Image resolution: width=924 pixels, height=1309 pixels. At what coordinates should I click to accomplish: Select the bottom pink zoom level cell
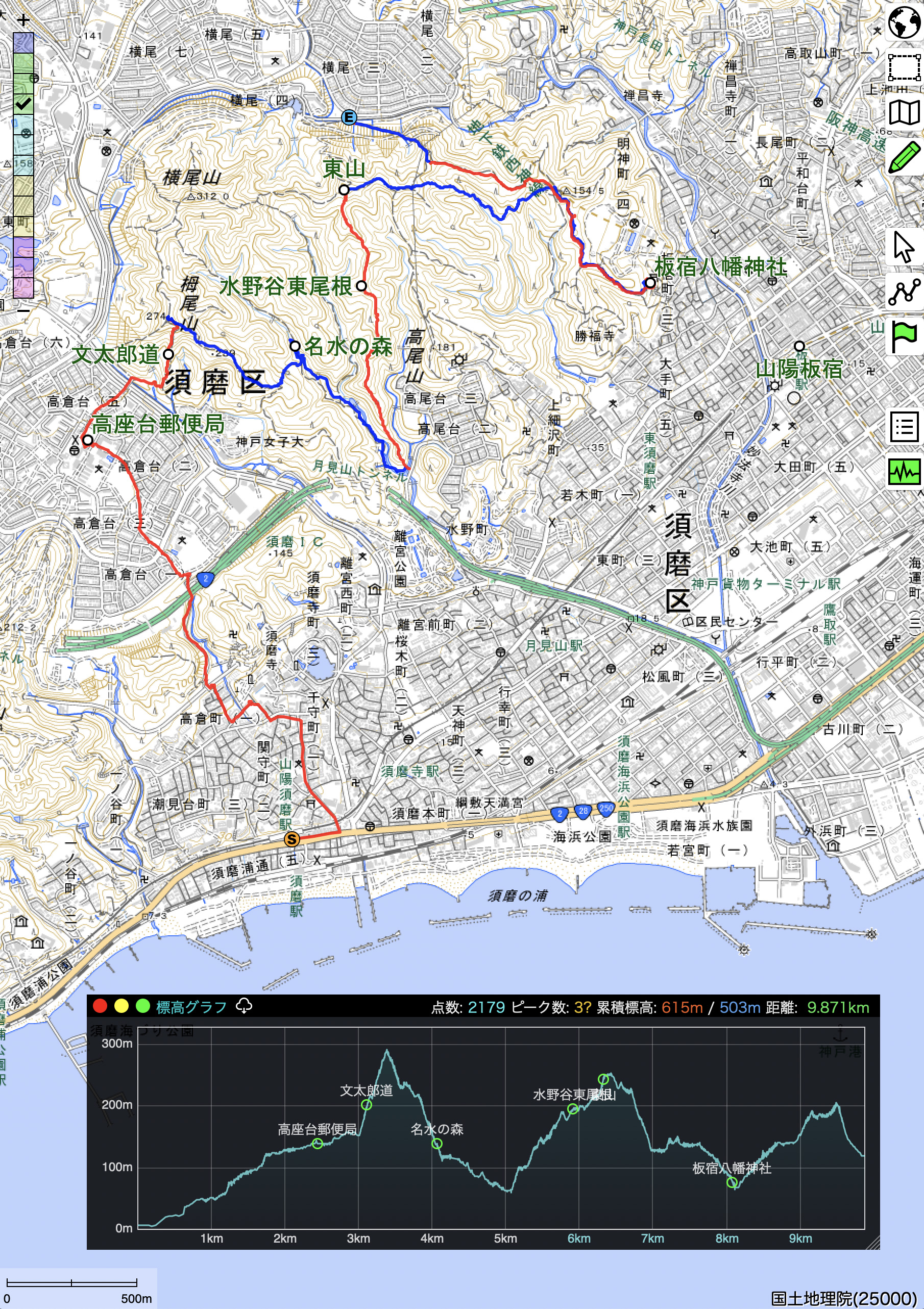coord(23,288)
